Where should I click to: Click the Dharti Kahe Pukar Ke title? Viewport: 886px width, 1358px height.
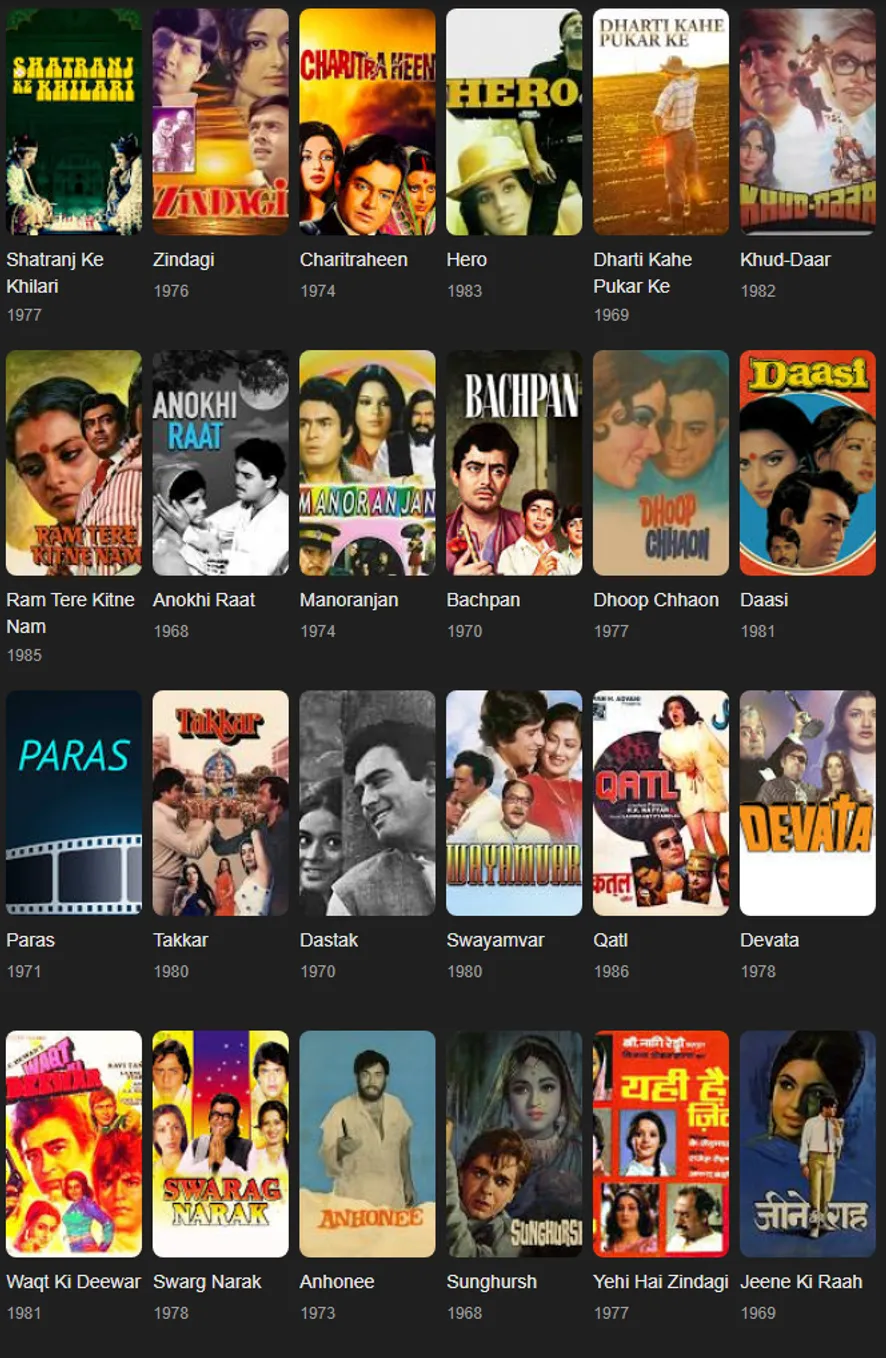coord(643,272)
